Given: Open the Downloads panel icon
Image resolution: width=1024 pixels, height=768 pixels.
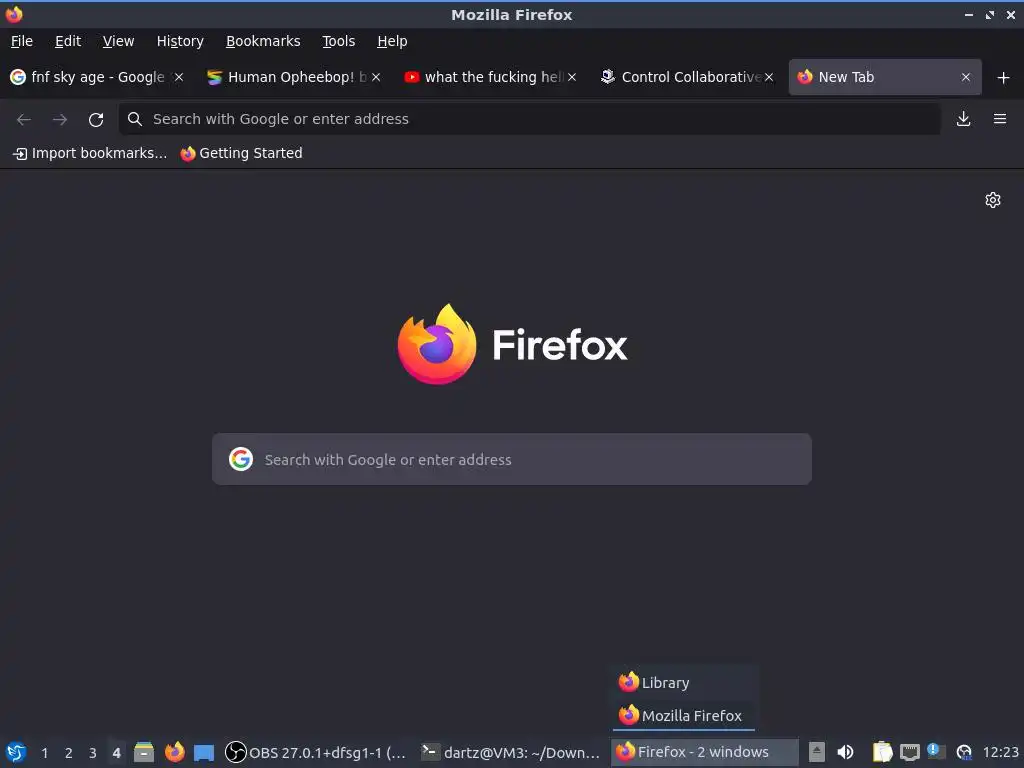Looking at the screenshot, I should (963, 119).
